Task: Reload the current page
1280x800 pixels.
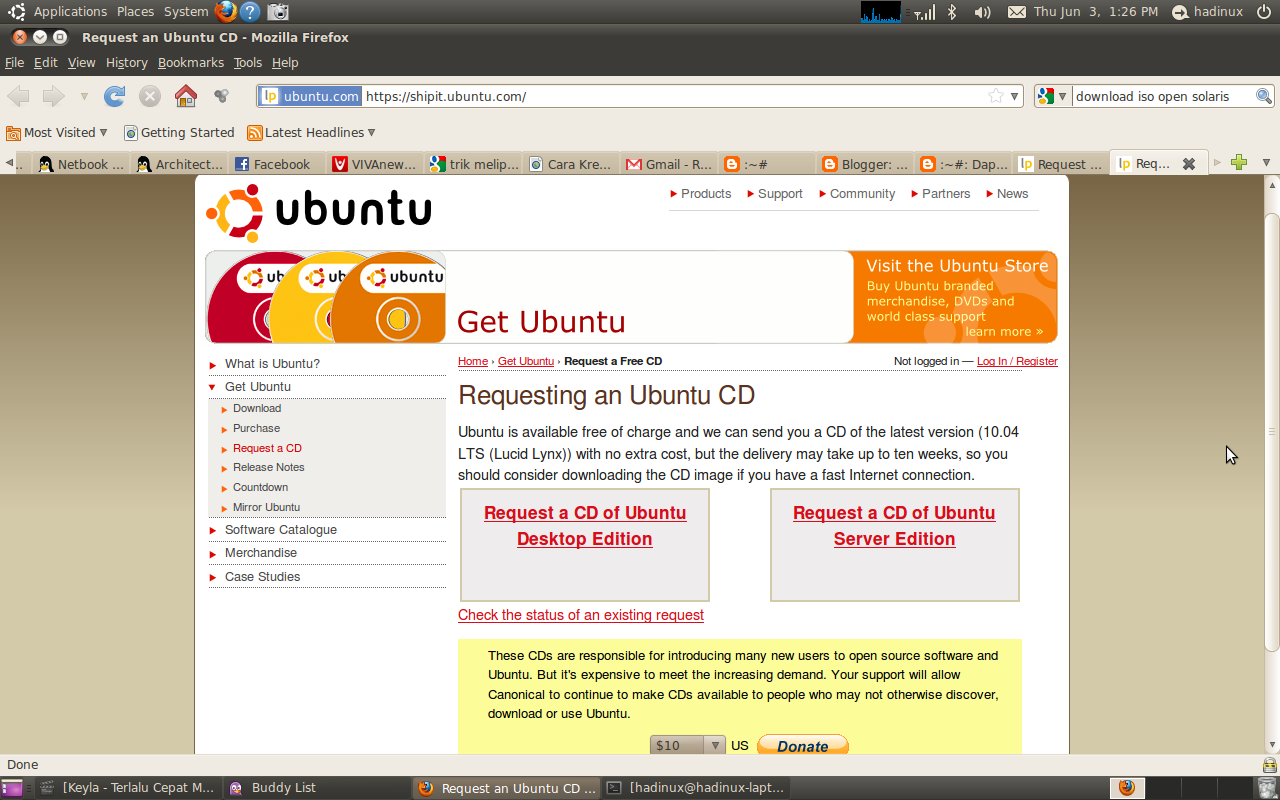Action: tap(114, 96)
